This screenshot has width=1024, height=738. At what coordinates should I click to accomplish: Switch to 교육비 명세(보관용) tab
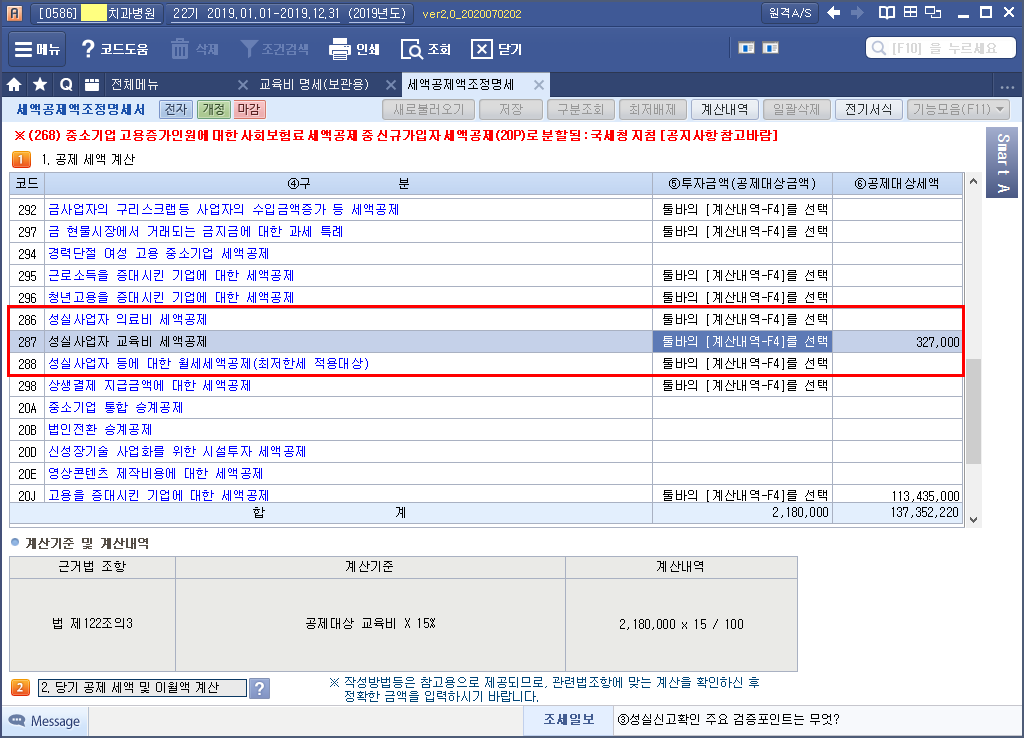click(x=314, y=84)
